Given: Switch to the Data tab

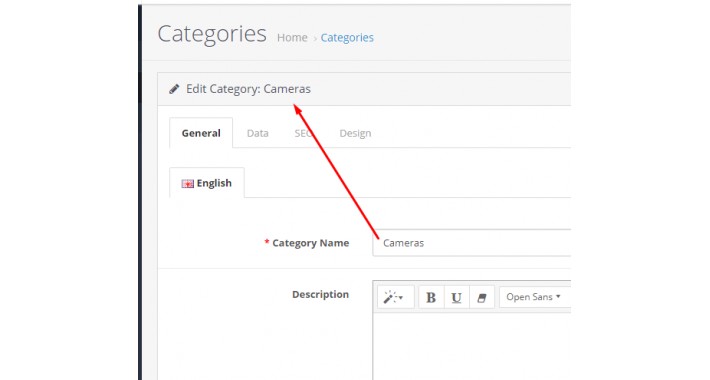Looking at the screenshot, I should click(x=258, y=133).
